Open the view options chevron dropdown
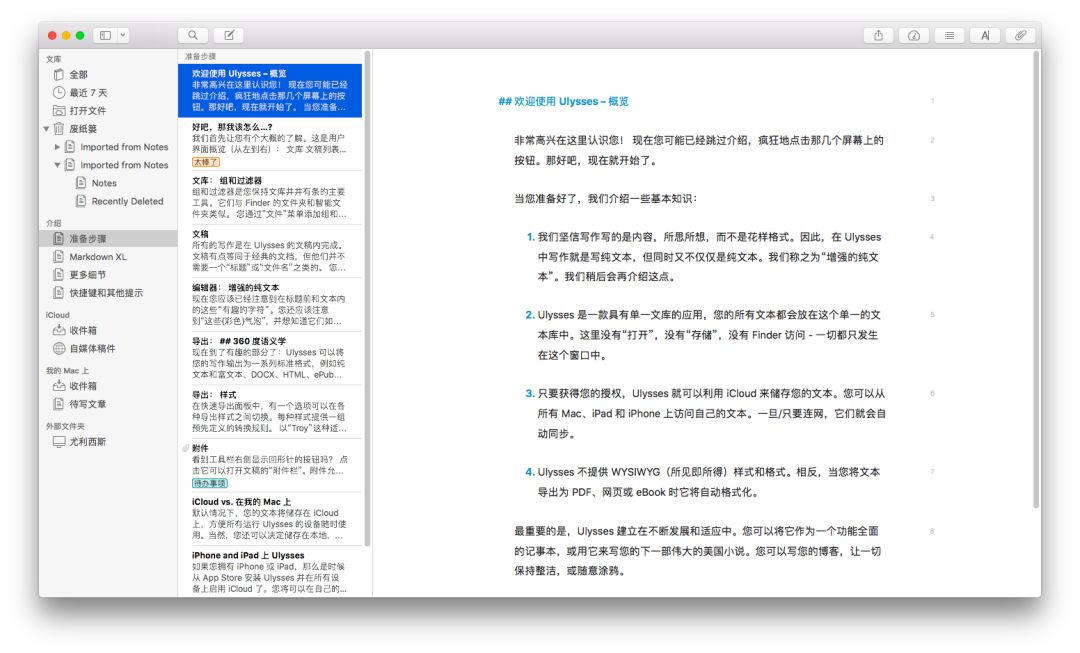This screenshot has height=653, width=1080. point(124,33)
